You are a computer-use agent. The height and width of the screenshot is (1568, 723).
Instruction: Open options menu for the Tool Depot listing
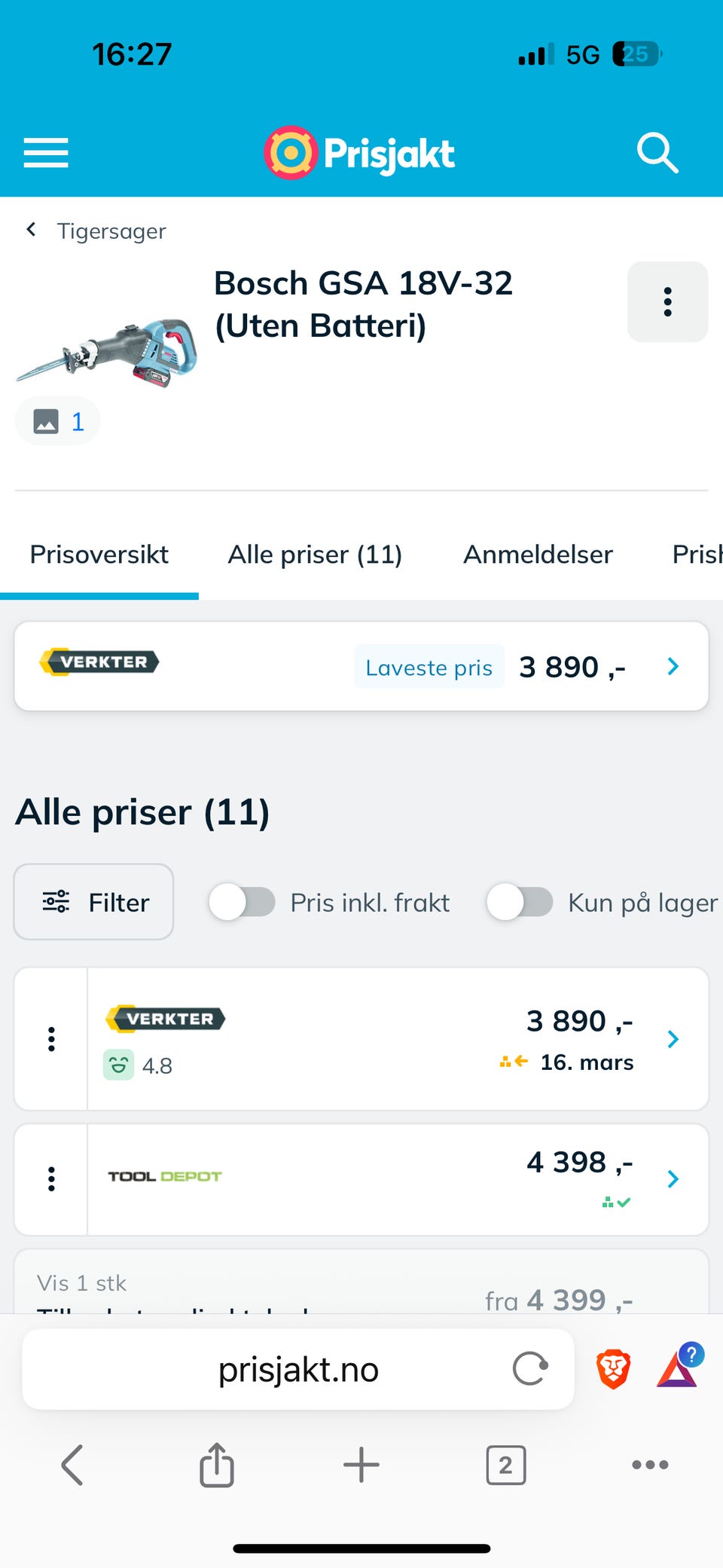click(50, 1178)
